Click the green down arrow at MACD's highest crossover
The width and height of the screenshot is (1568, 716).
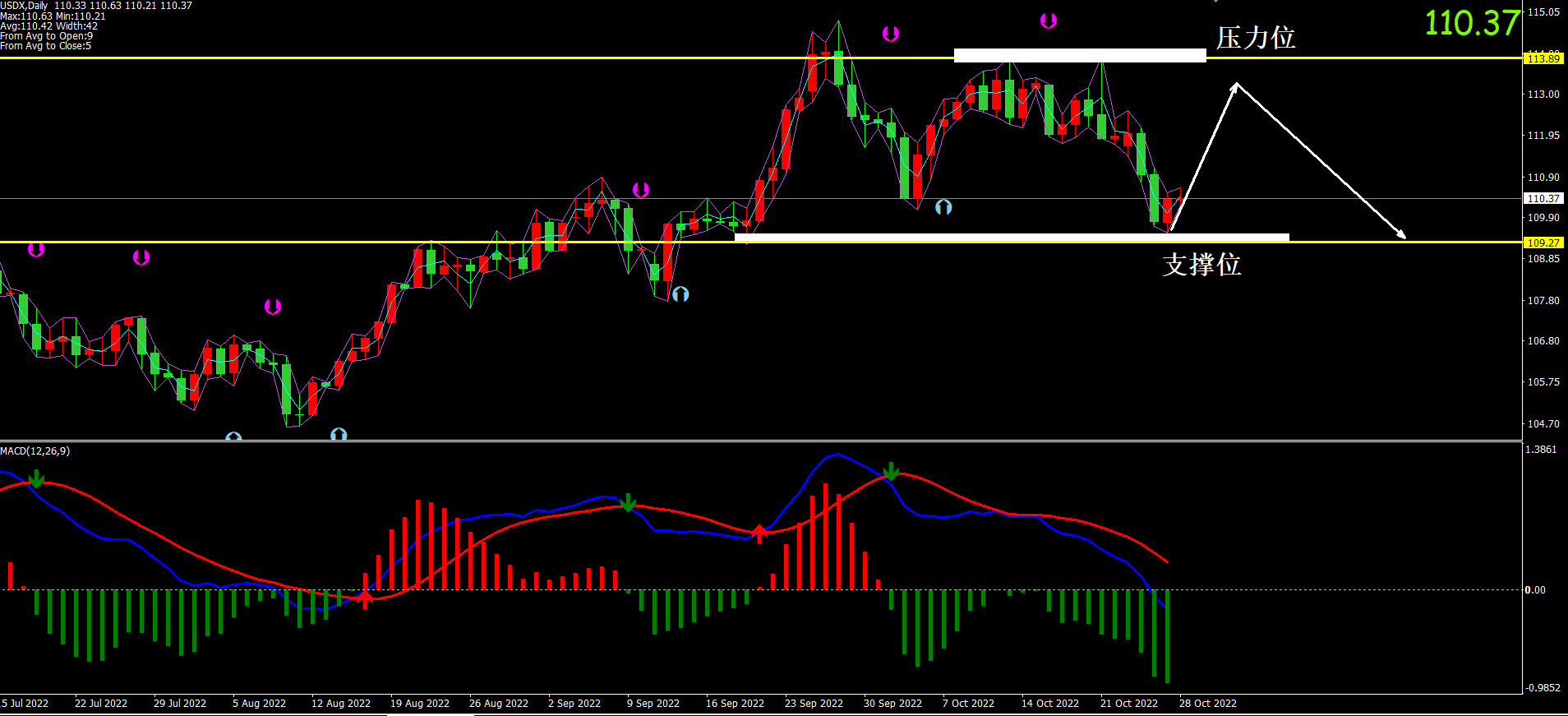pos(891,472)
